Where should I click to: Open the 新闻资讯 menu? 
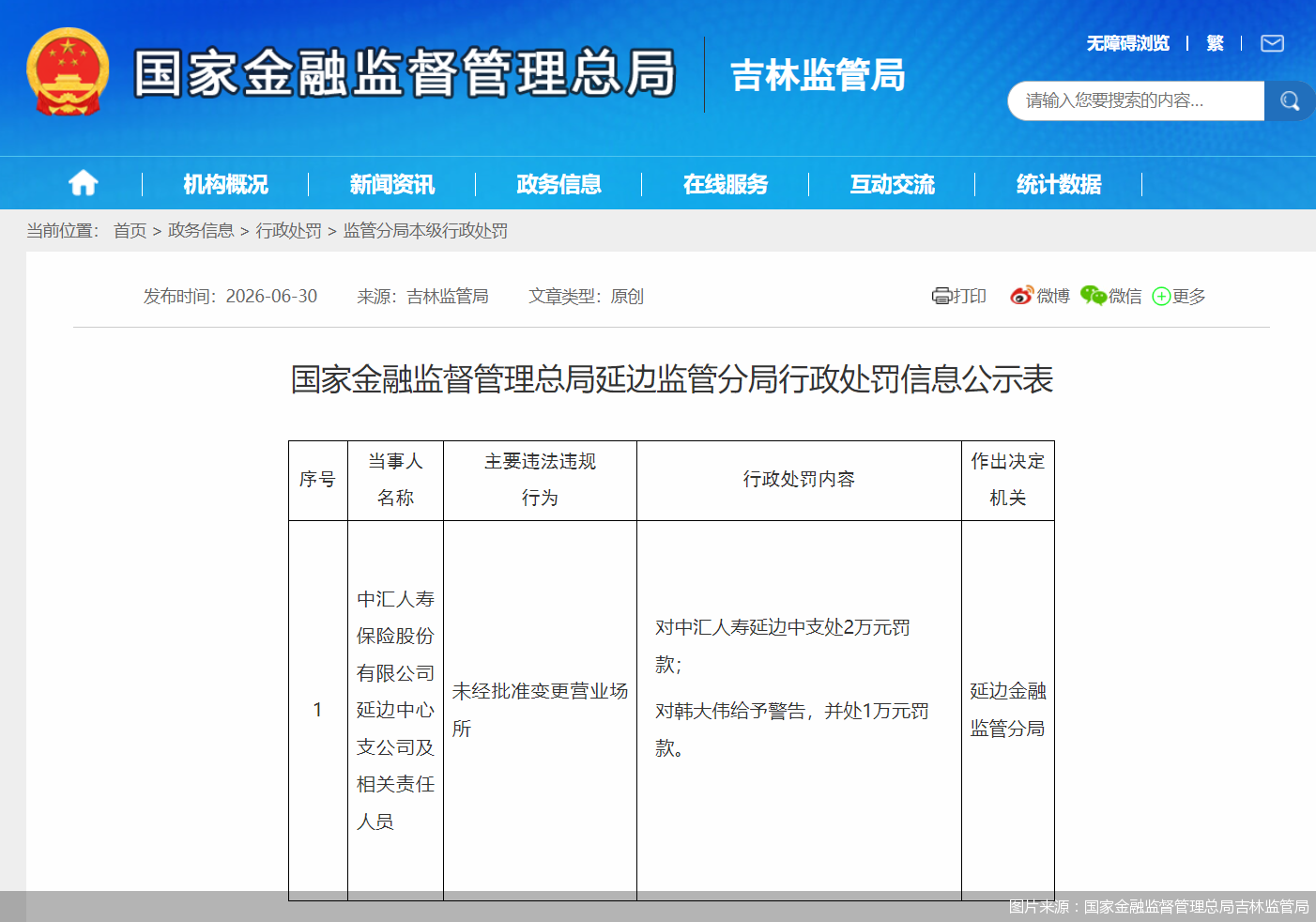click(392, 184)
